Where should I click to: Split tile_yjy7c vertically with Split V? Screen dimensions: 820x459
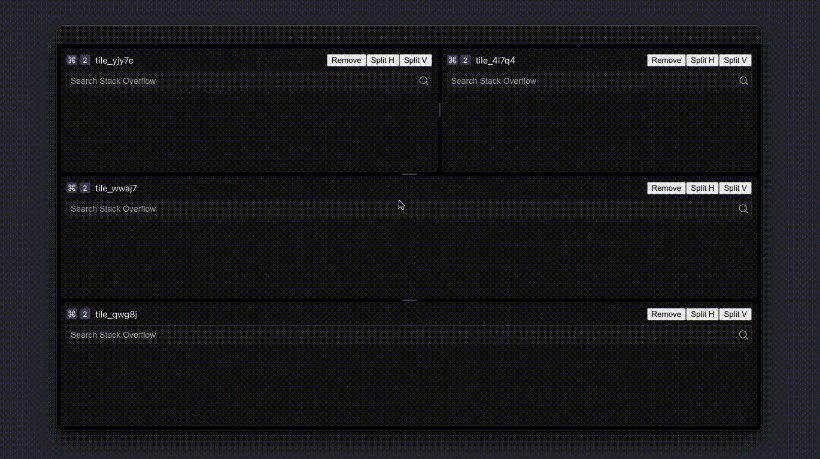tap(416, 60)
